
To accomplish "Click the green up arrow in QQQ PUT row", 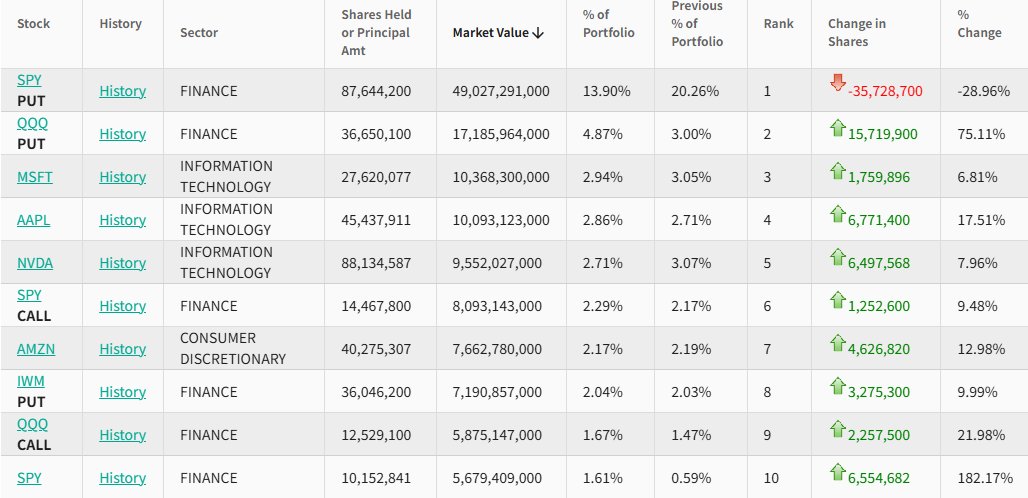I will click(838, 127).
